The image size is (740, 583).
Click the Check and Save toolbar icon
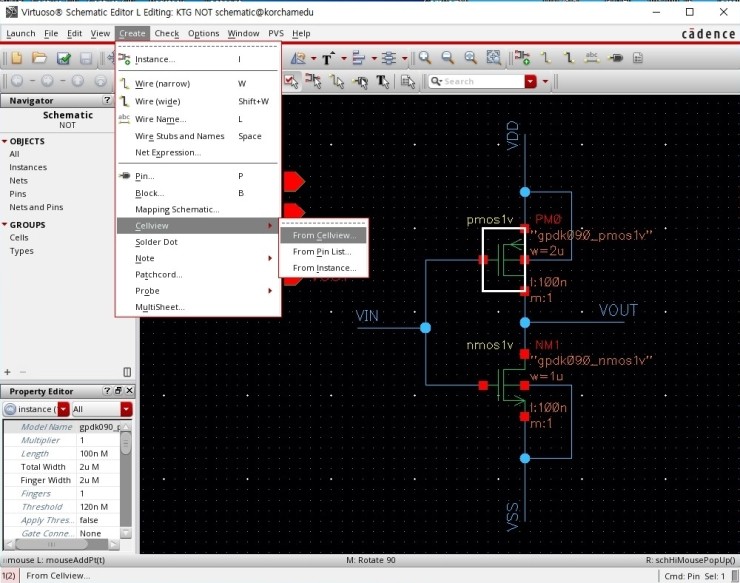(x=63, y=58)
